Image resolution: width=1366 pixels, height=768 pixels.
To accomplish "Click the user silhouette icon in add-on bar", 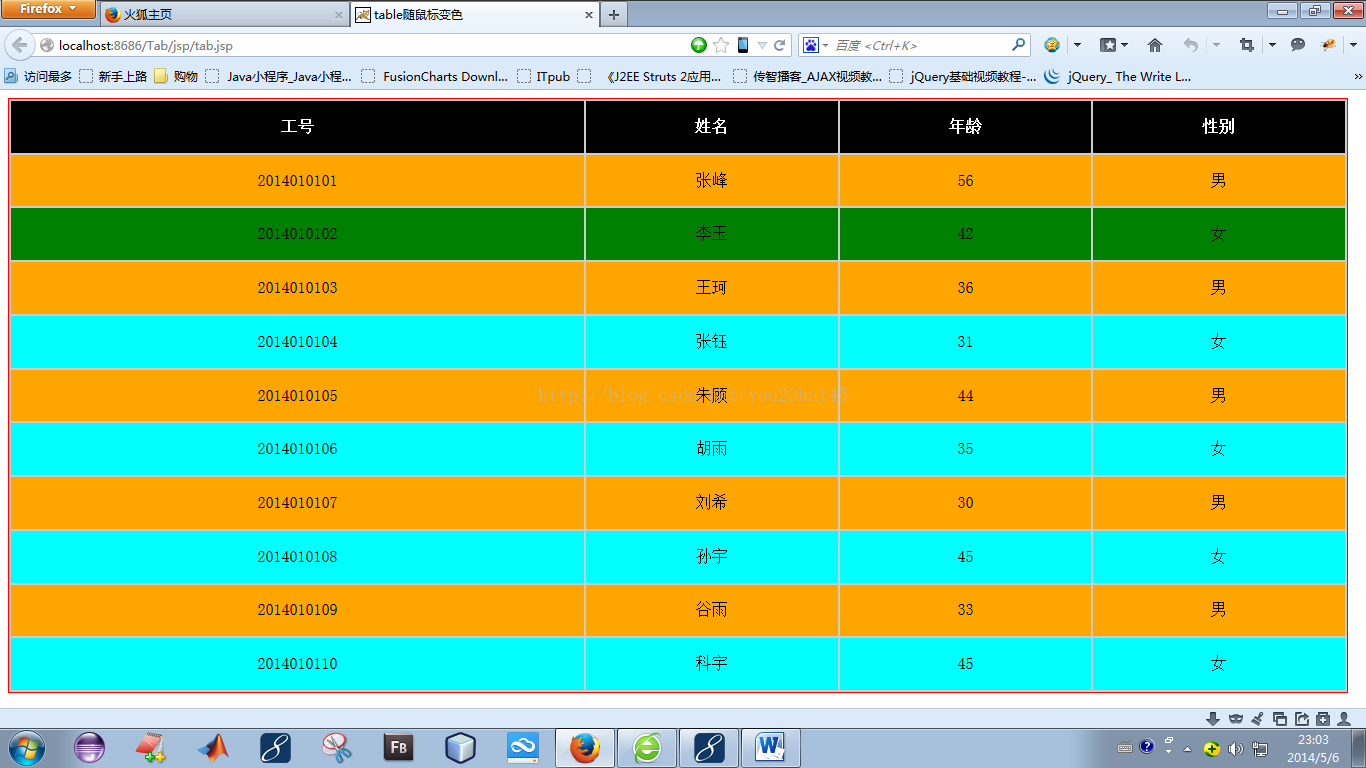I will [1345, 719].
